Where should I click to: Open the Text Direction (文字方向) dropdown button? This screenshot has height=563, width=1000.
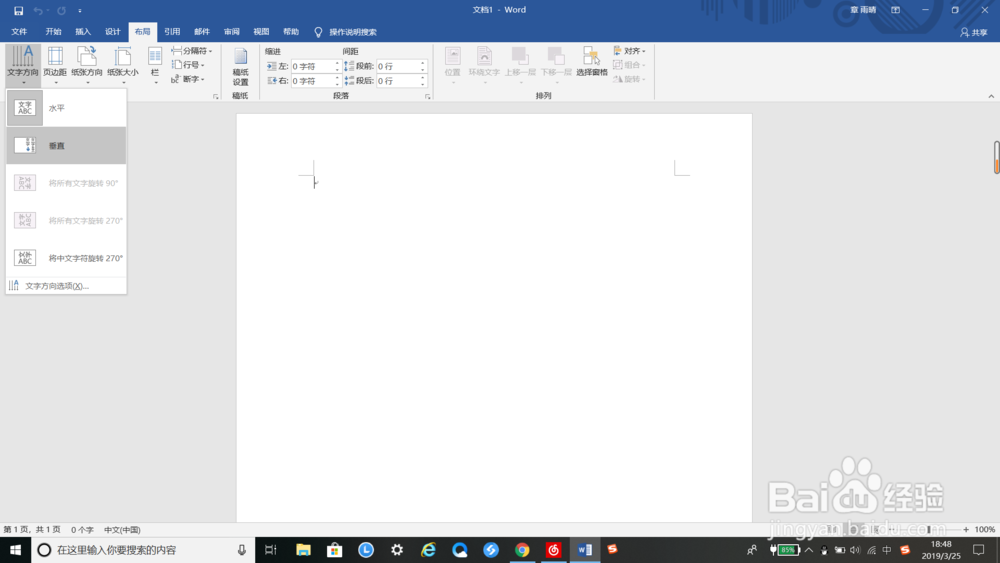point(23,65)
